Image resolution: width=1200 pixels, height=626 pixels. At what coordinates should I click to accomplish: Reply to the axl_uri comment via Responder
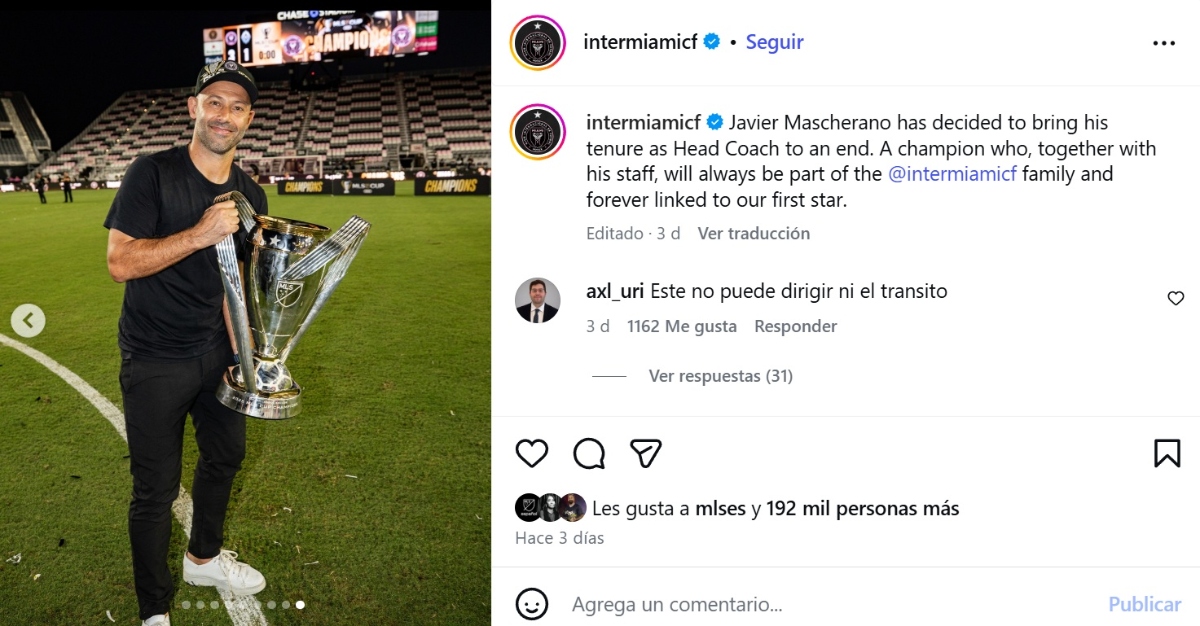pyautogui.click(x=795, y=326)
